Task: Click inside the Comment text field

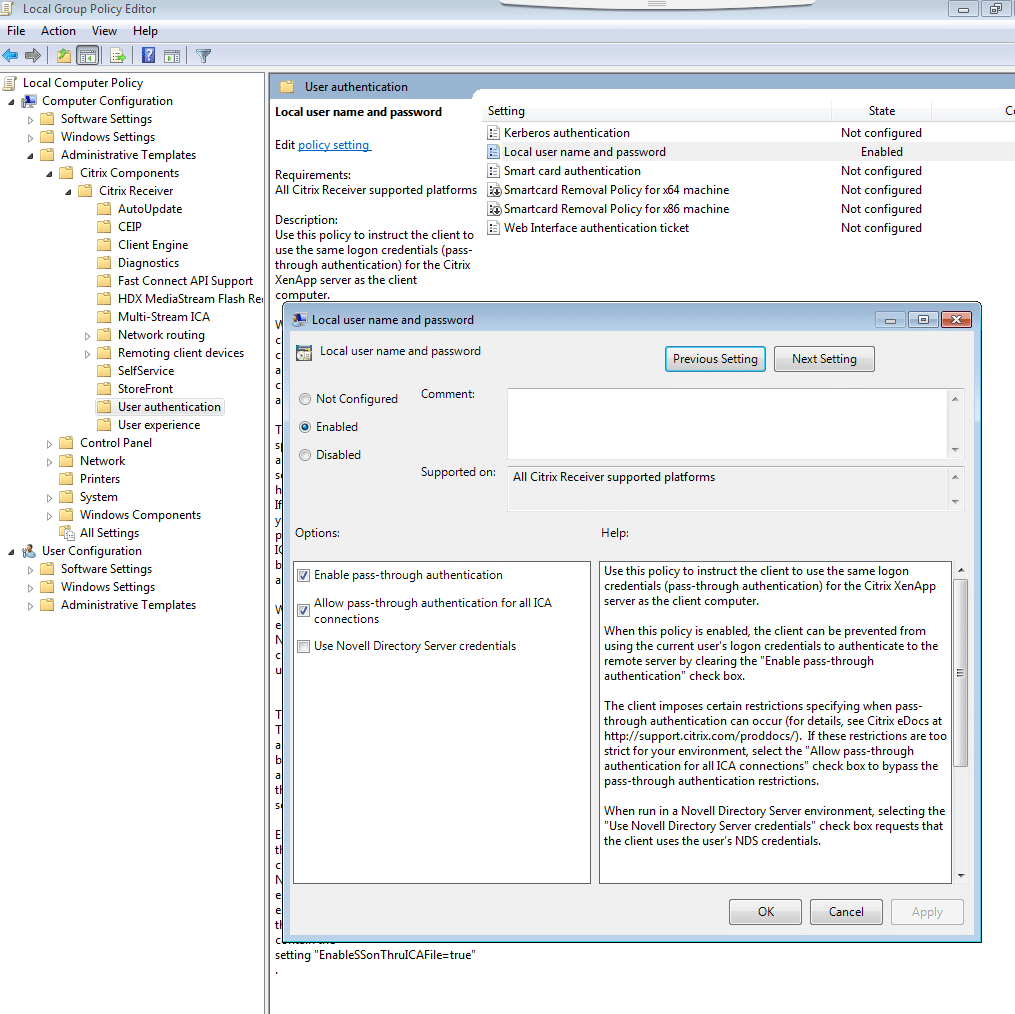Action: (728, 424)
